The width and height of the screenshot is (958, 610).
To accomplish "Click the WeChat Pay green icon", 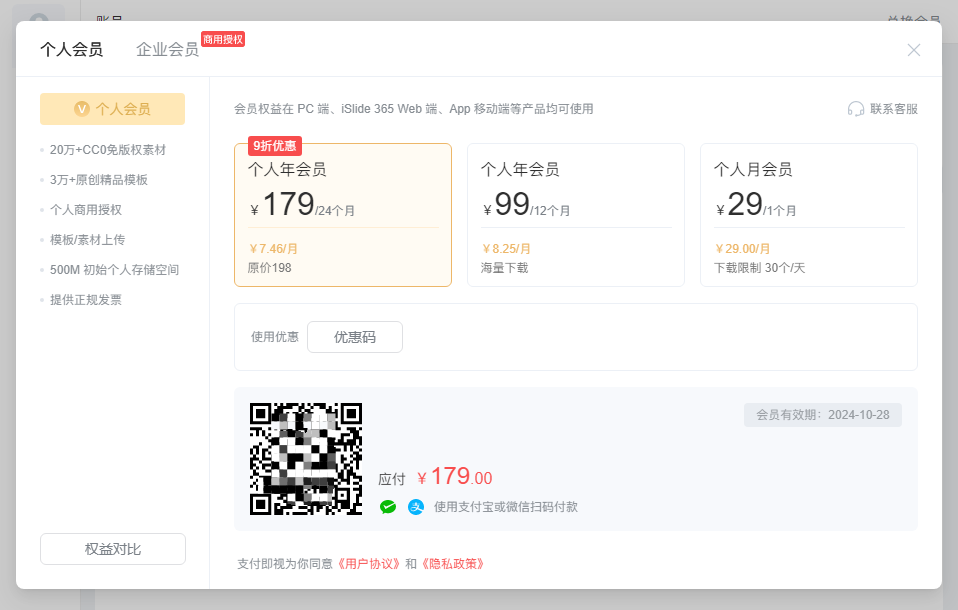I will tap(388, 507).
